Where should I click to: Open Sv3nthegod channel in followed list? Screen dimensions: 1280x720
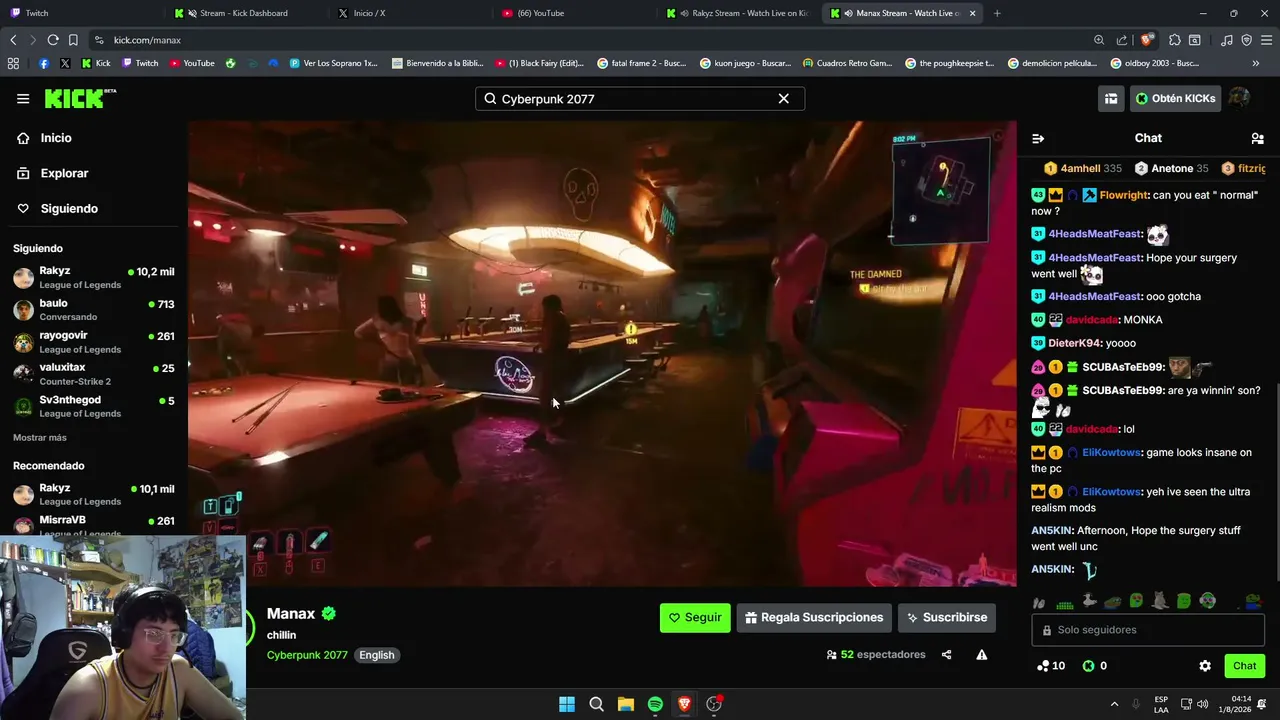click(94, 406)
